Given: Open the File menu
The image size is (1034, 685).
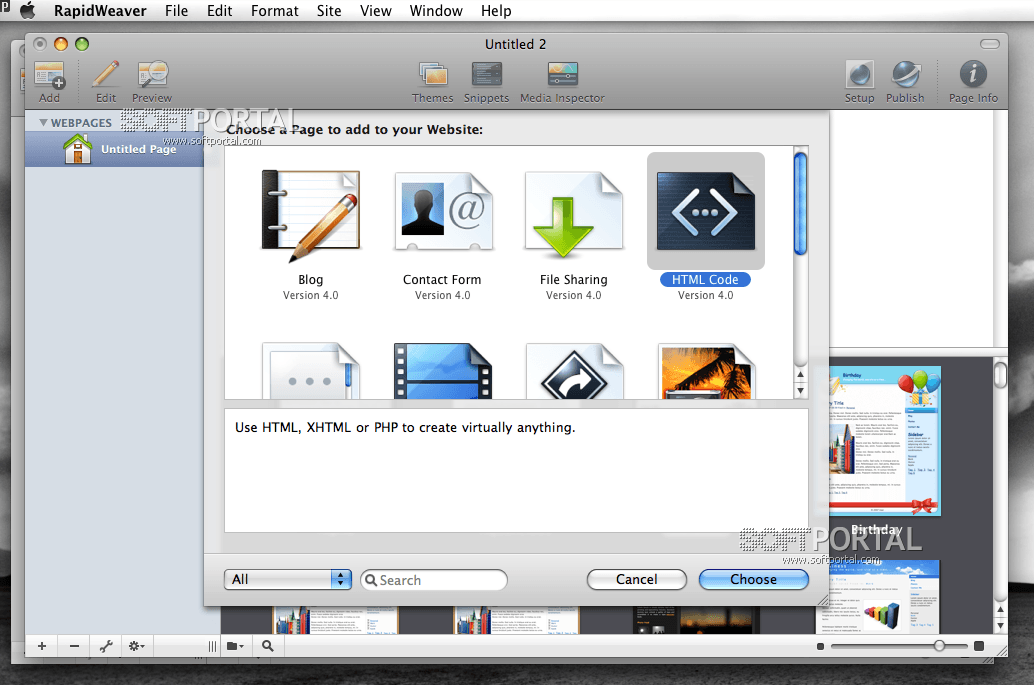Looking at the screenshot, I should click(x=177, y=11).
